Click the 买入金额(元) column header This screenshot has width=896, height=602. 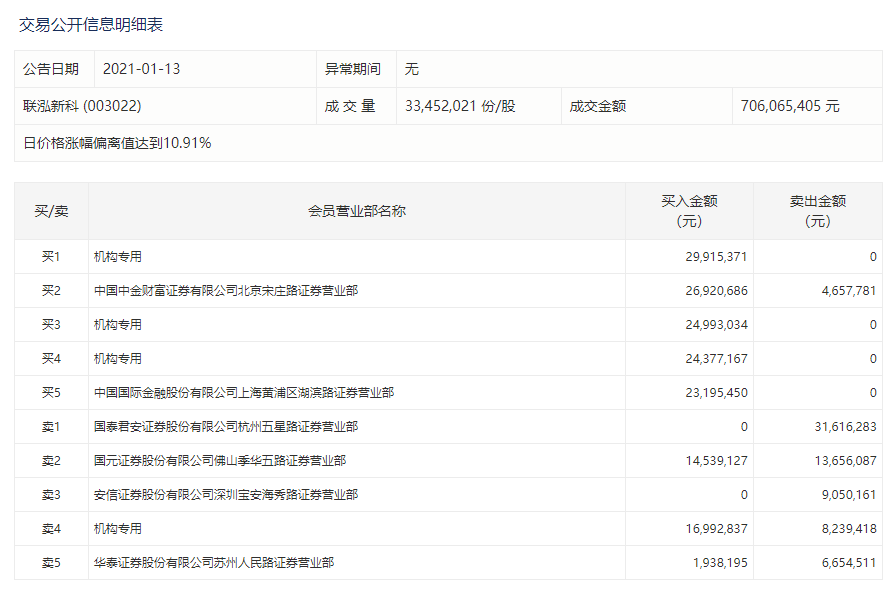689,211
